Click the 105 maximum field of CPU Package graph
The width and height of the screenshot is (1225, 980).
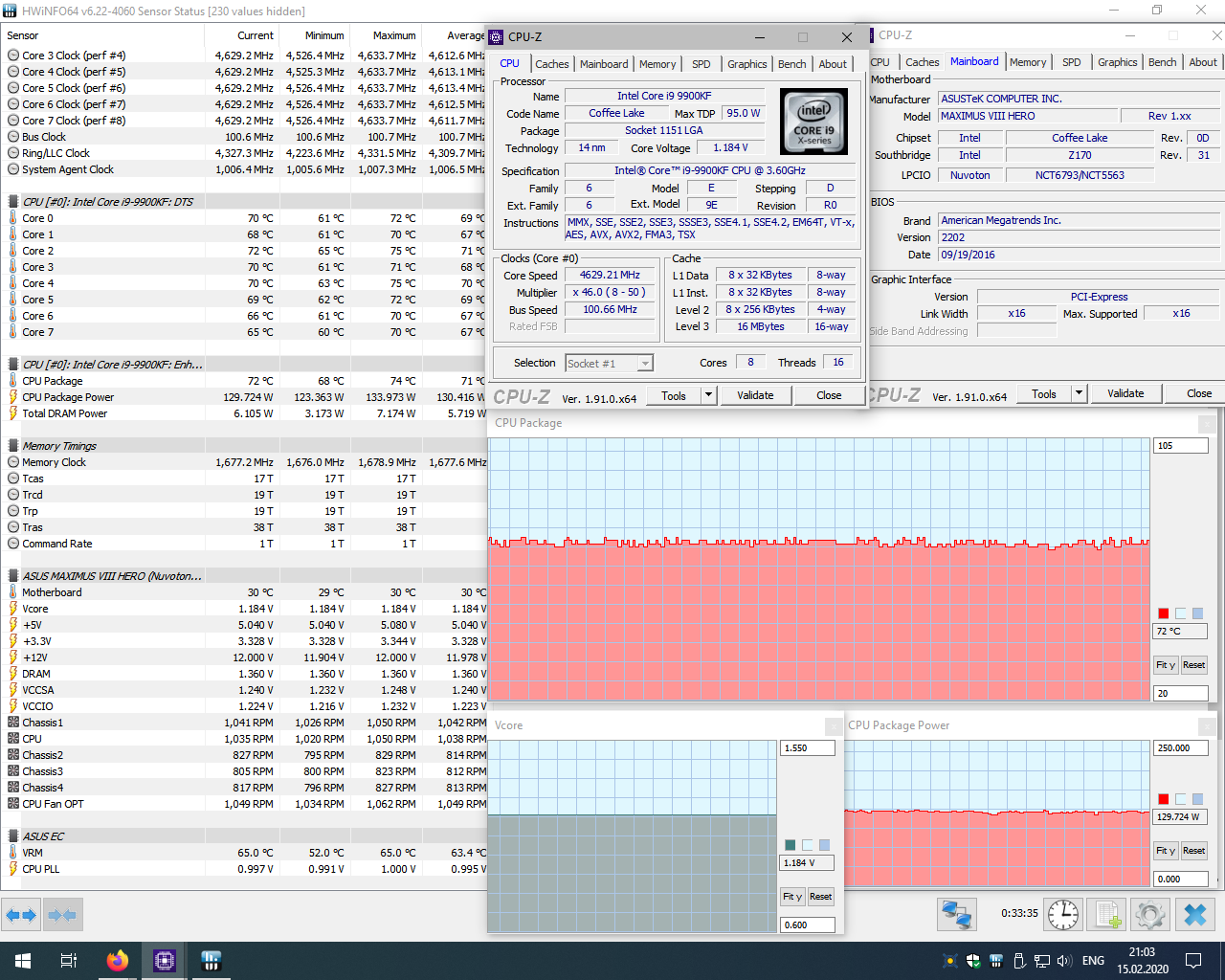pyautogui.click(x=1181, y=446)
